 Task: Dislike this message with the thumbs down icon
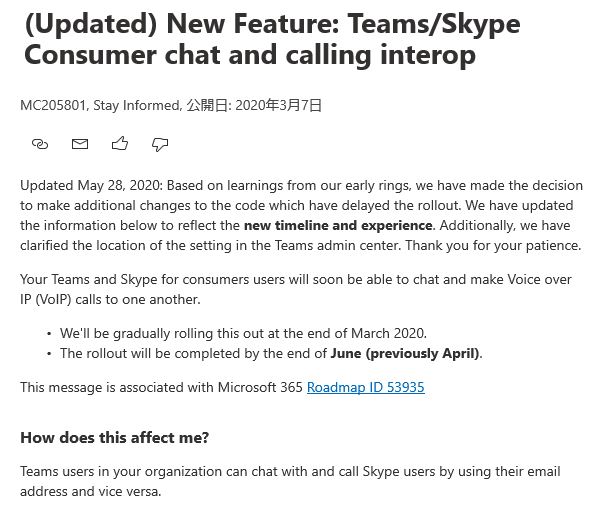(160, 144)
